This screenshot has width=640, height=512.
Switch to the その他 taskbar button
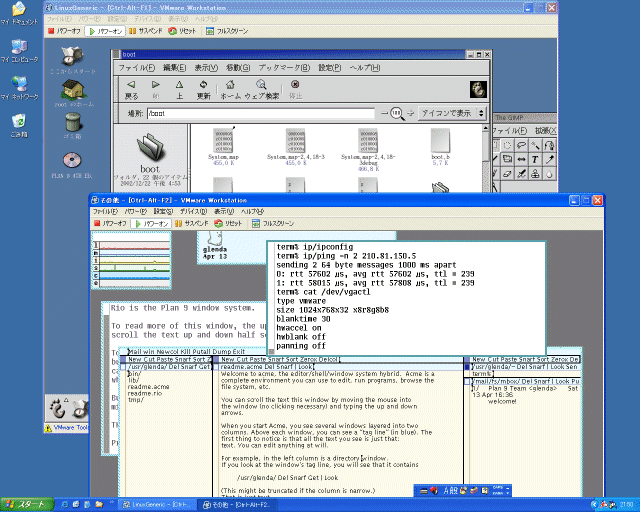[x=237, y=505]
